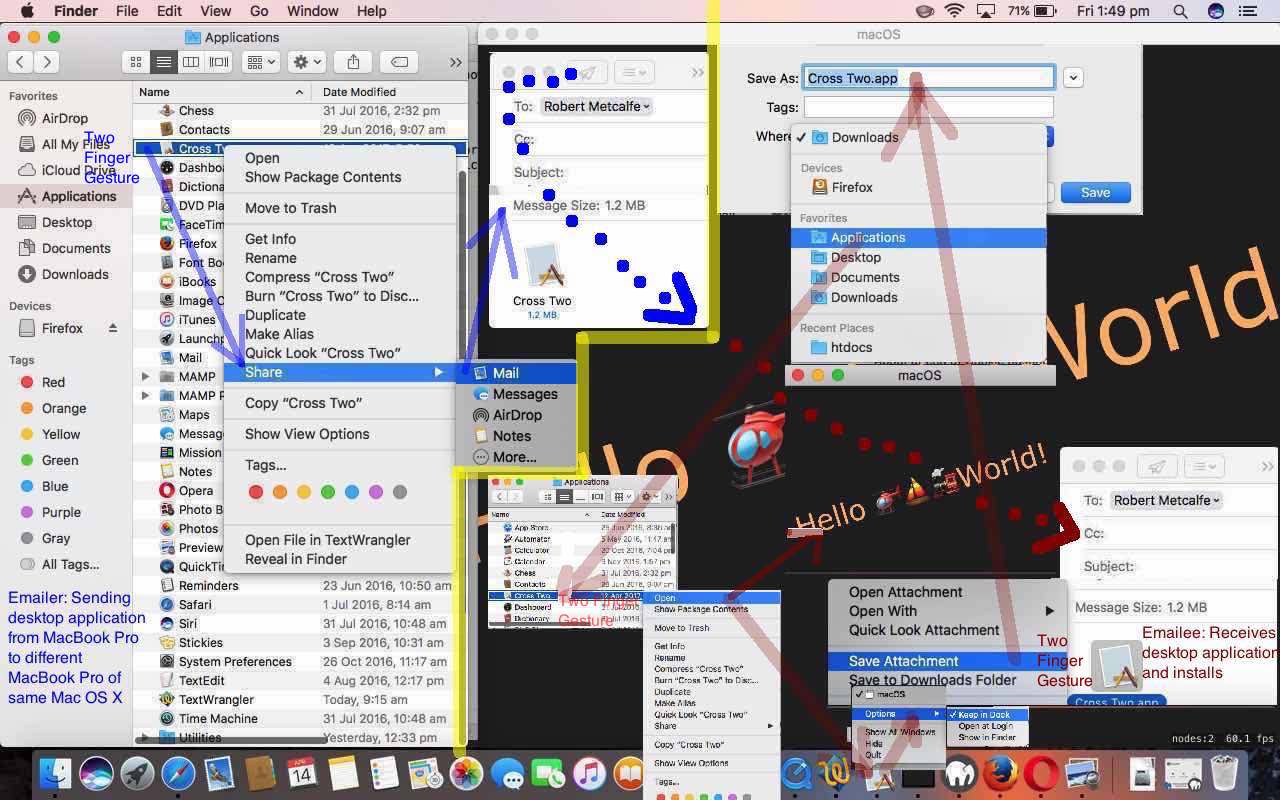1280x800 pixels.
Task: Click the Tags field in save dialog
Action: tap(929, 107)
